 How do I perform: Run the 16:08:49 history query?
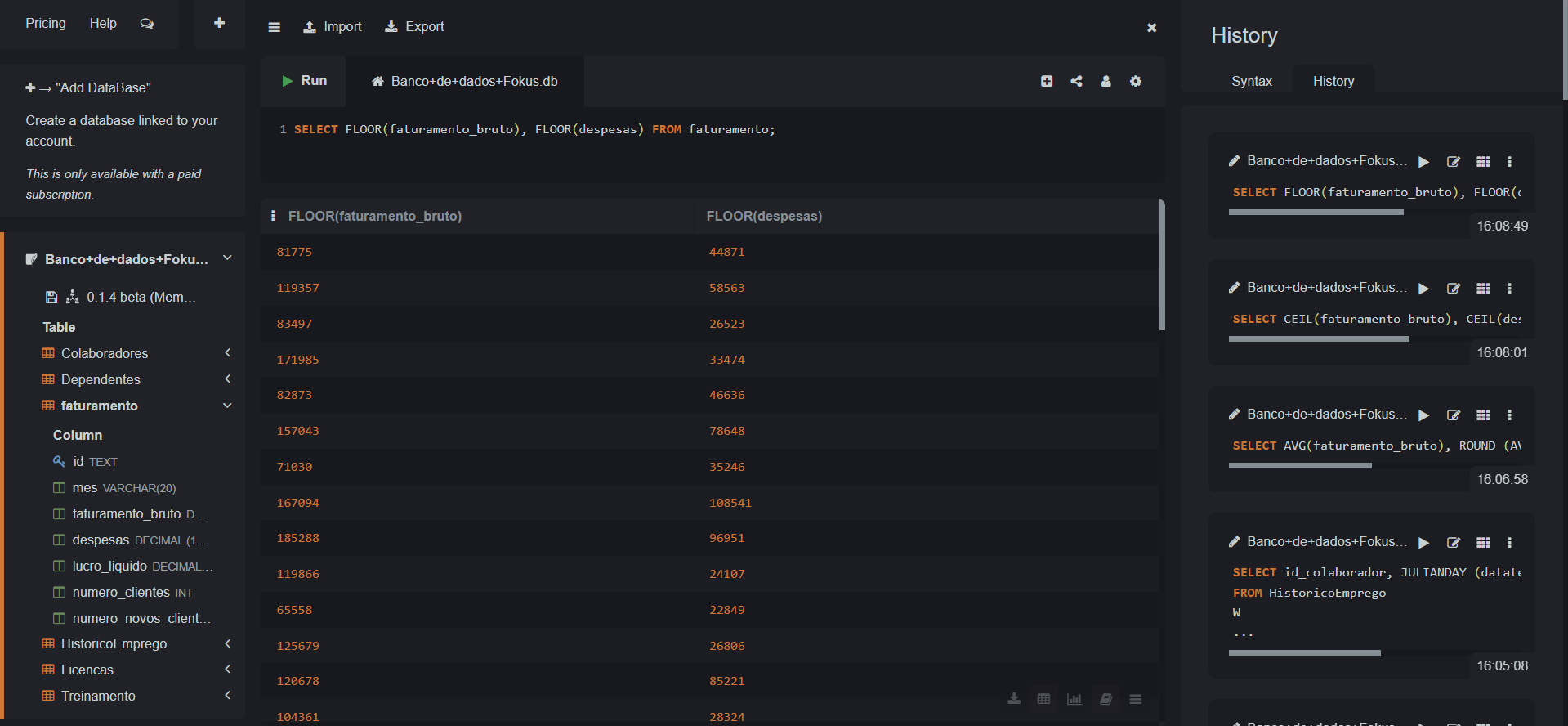(1423, 162)
